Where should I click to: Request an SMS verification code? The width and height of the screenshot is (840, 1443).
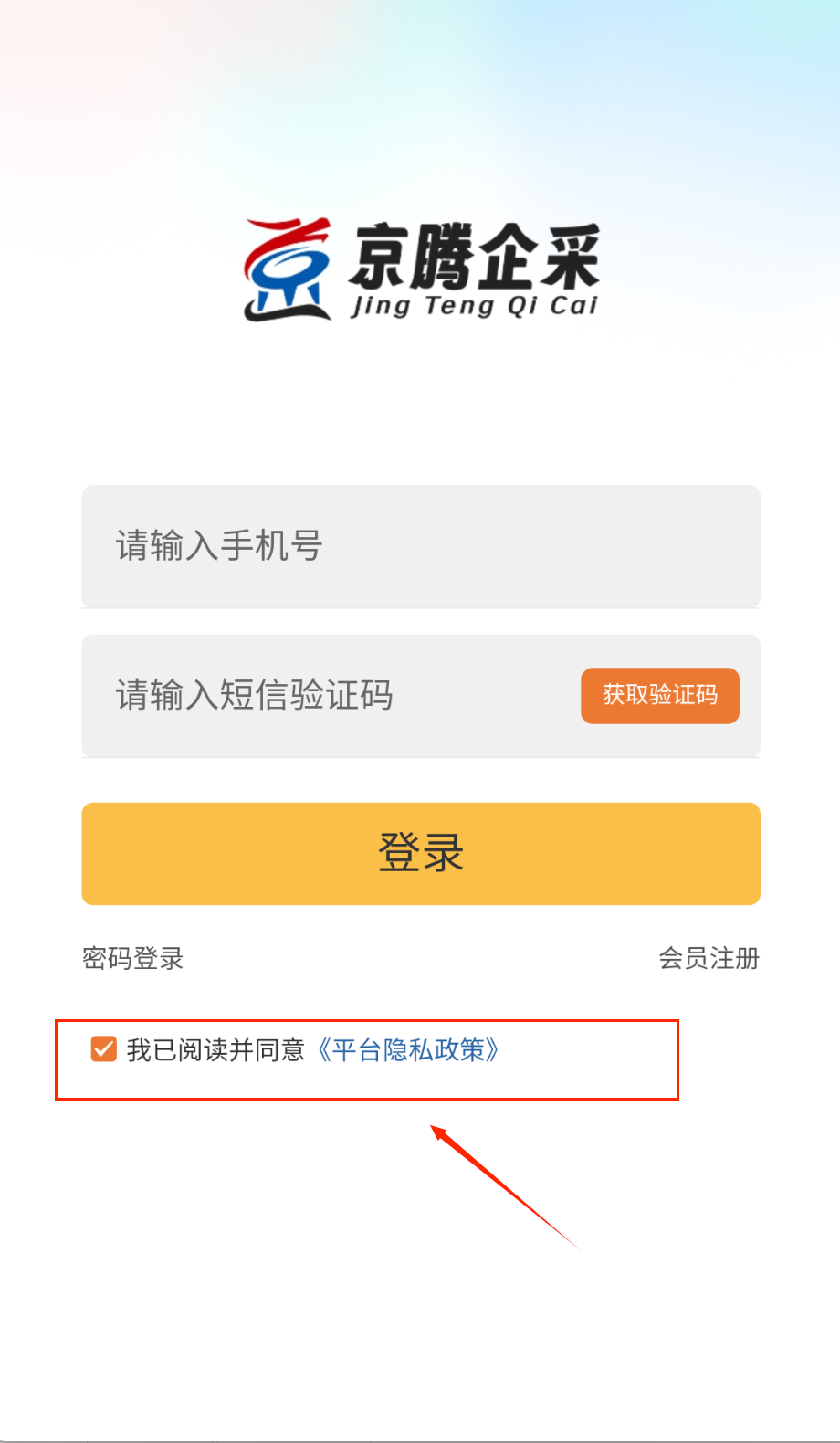659,696
